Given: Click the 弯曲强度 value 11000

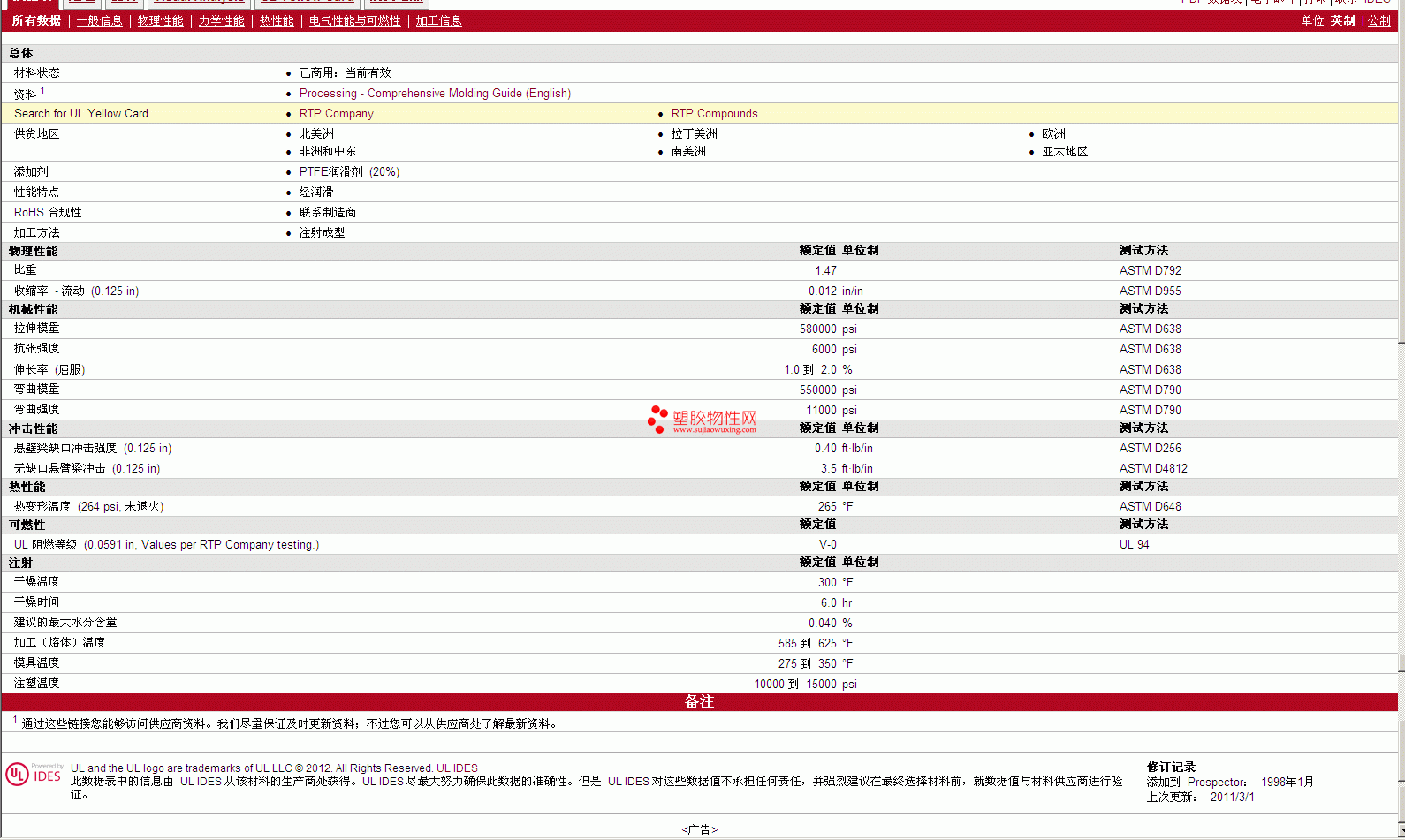Looking at the screenshot, I should (x=822, y=411).
